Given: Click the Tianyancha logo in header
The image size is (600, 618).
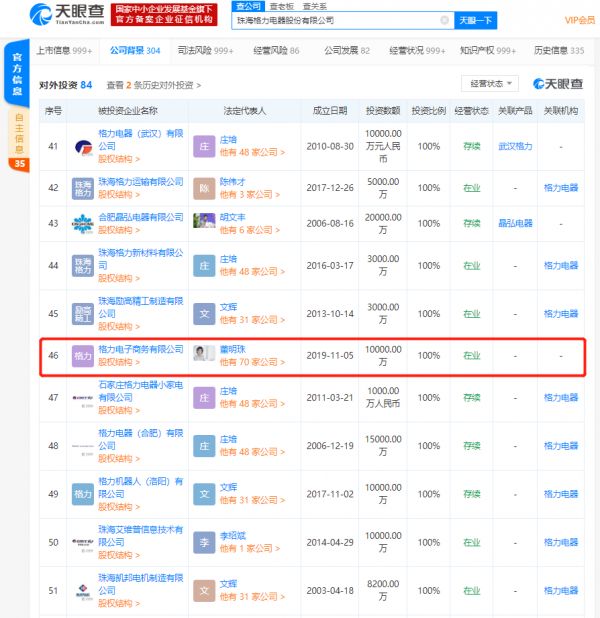Looking at the screenshot, I should 66,14.
